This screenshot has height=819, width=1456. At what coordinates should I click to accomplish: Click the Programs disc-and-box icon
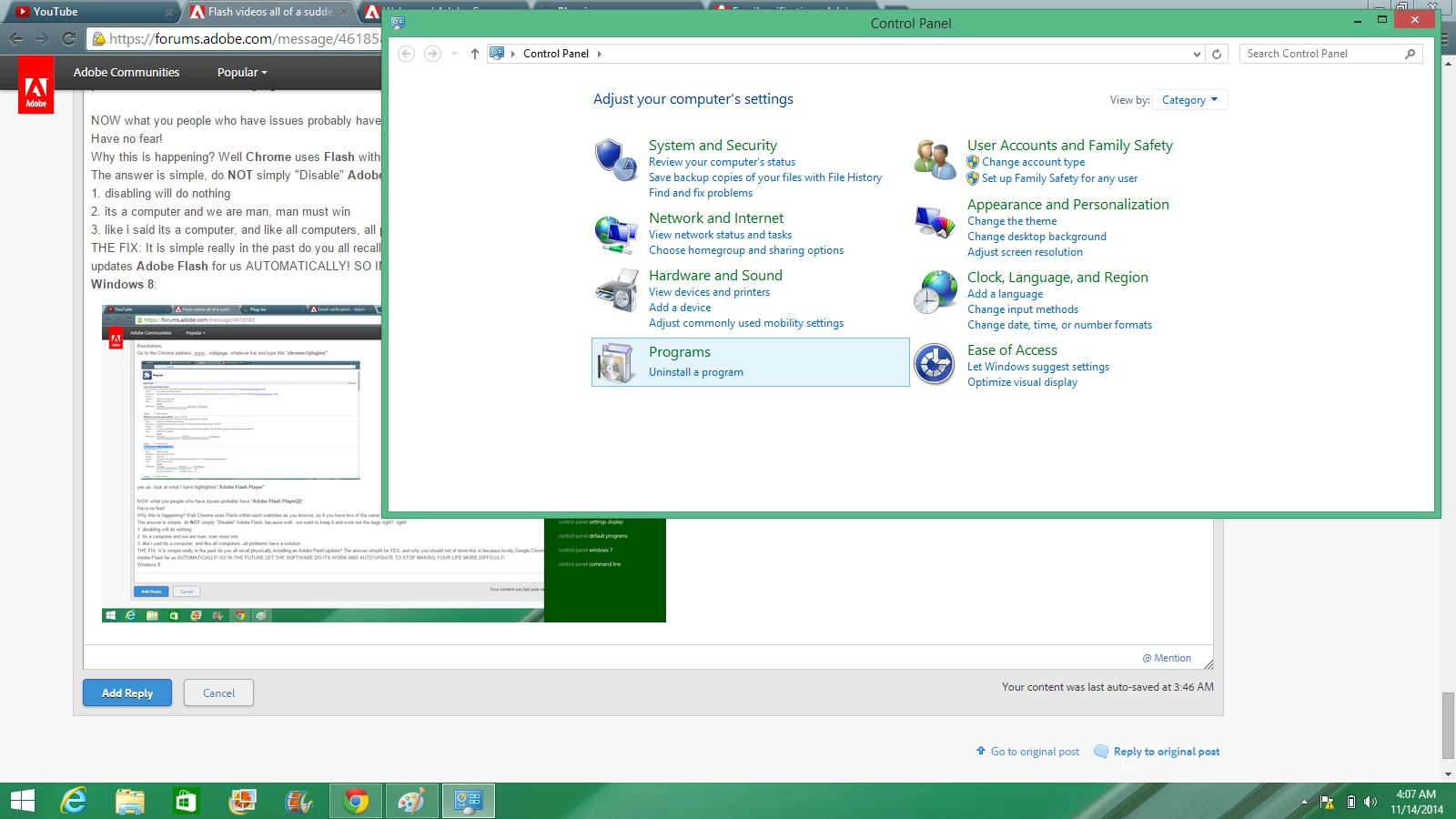click(616, 363)
